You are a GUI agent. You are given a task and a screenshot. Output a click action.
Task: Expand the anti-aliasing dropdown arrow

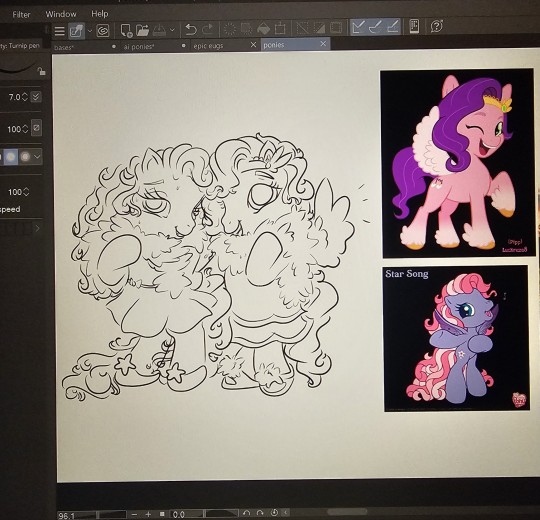click(x=37, y=157)
